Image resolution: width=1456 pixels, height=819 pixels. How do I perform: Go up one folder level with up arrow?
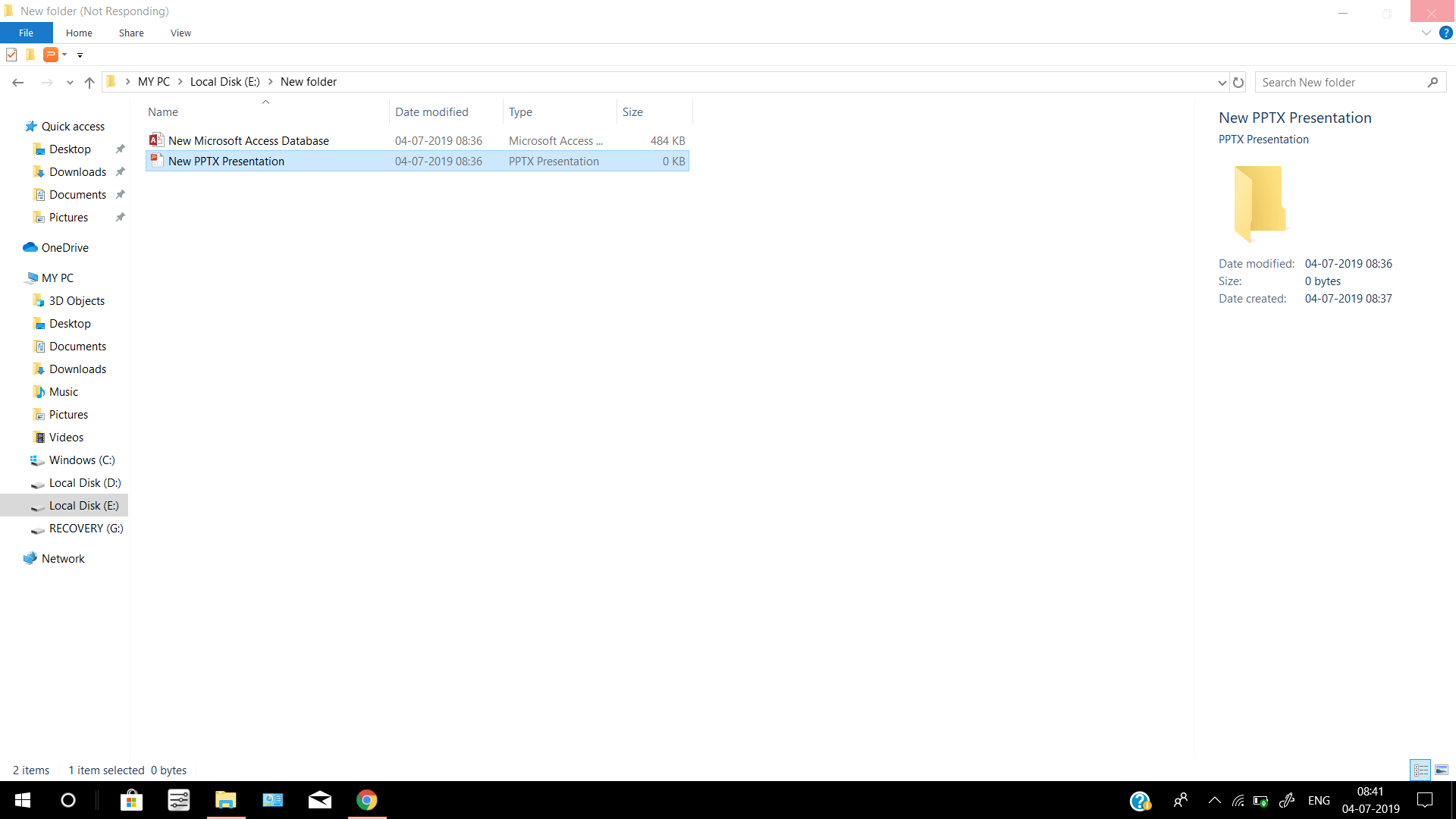click(x=89, y=83)
